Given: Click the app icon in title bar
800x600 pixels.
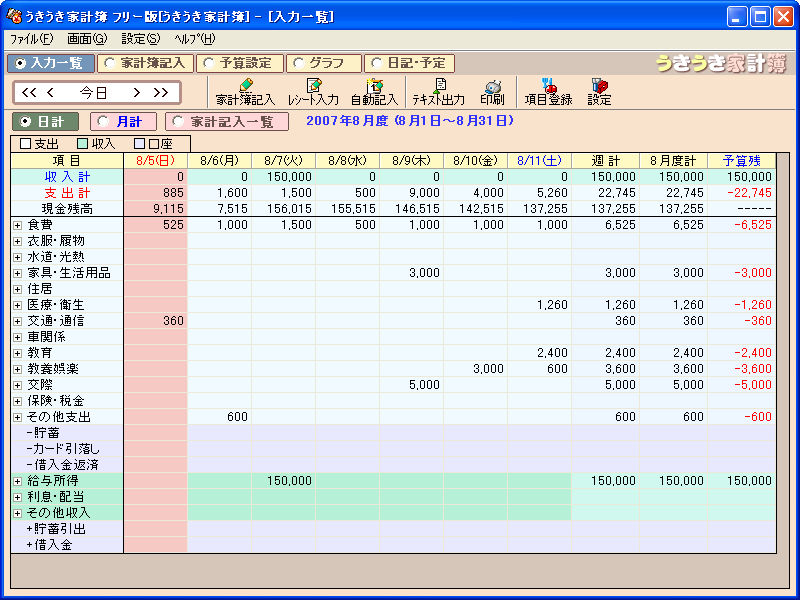Looking at the screenshot, I should click(14, 17).
